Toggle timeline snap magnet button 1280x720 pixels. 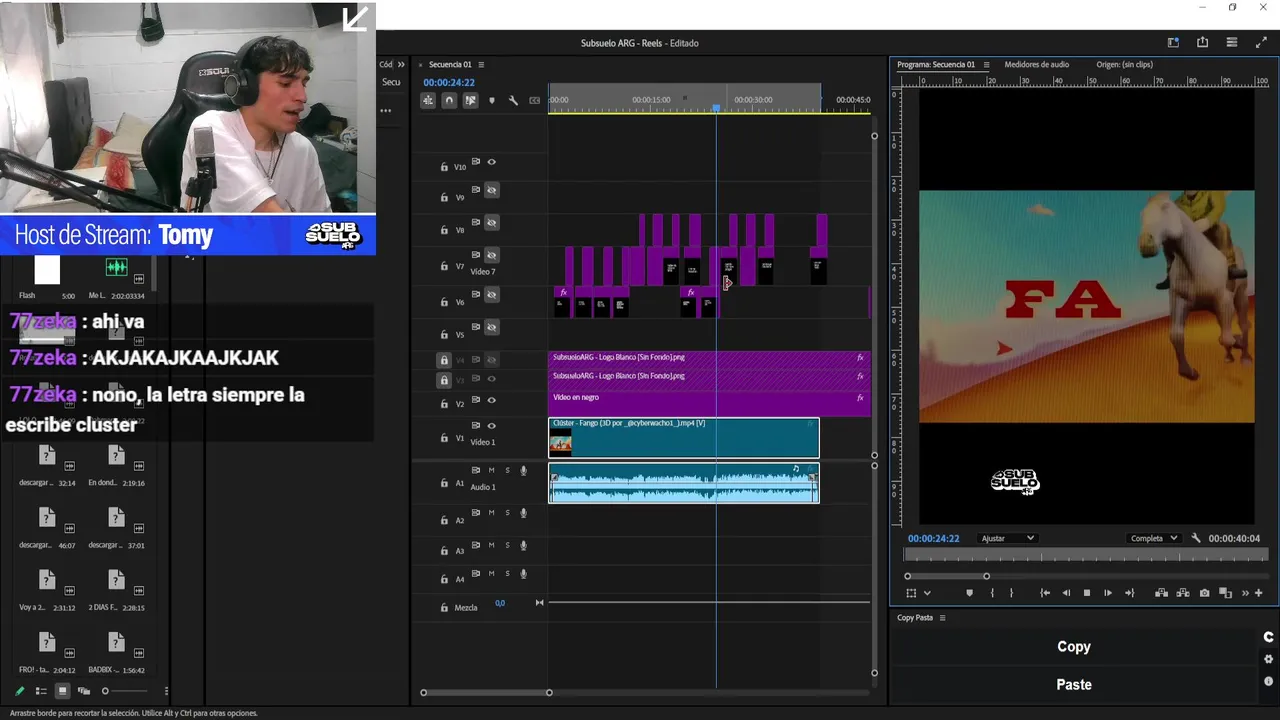[x=449, y=100]
